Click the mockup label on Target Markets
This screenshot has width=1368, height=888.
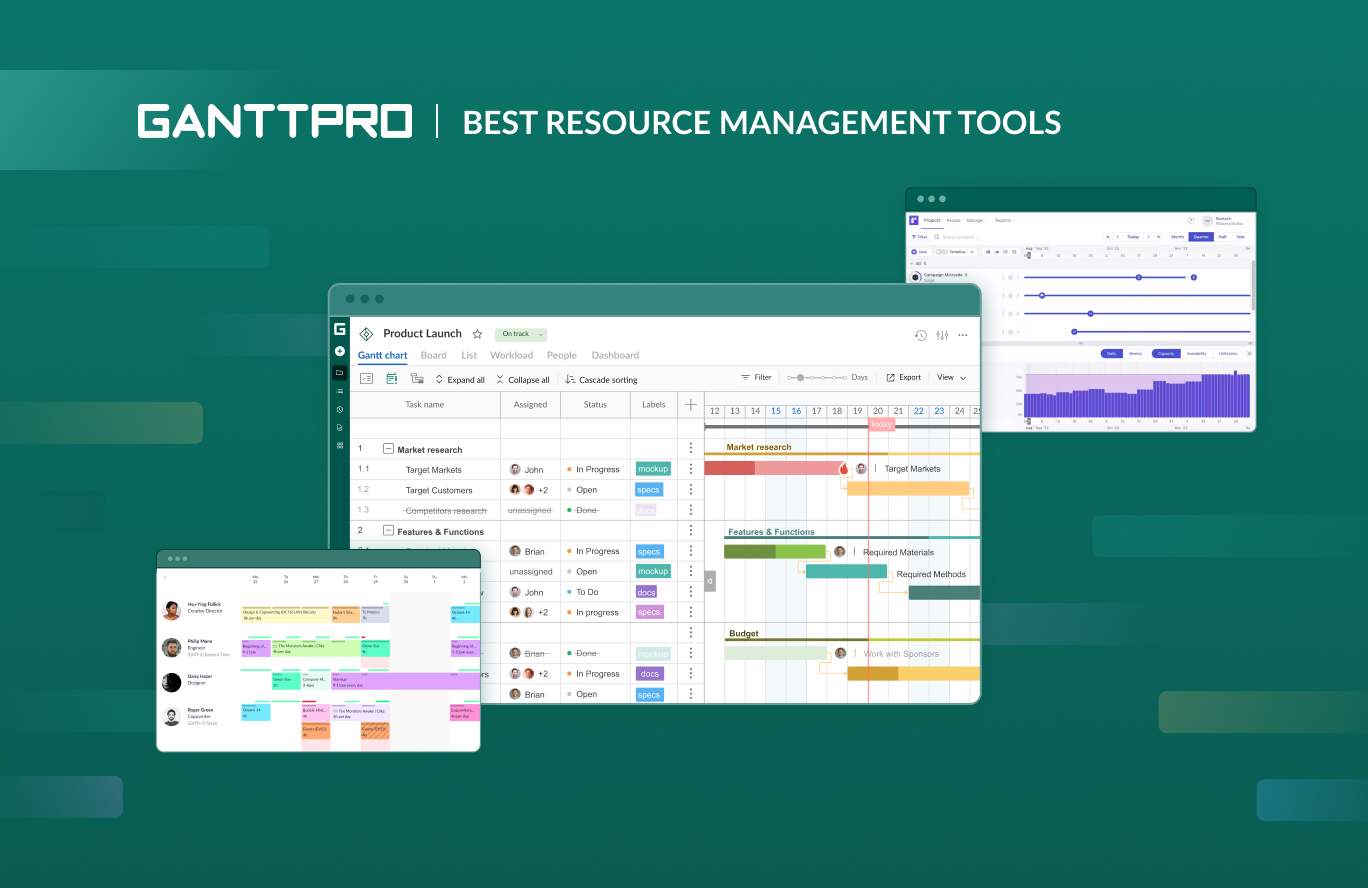point(652,469)
